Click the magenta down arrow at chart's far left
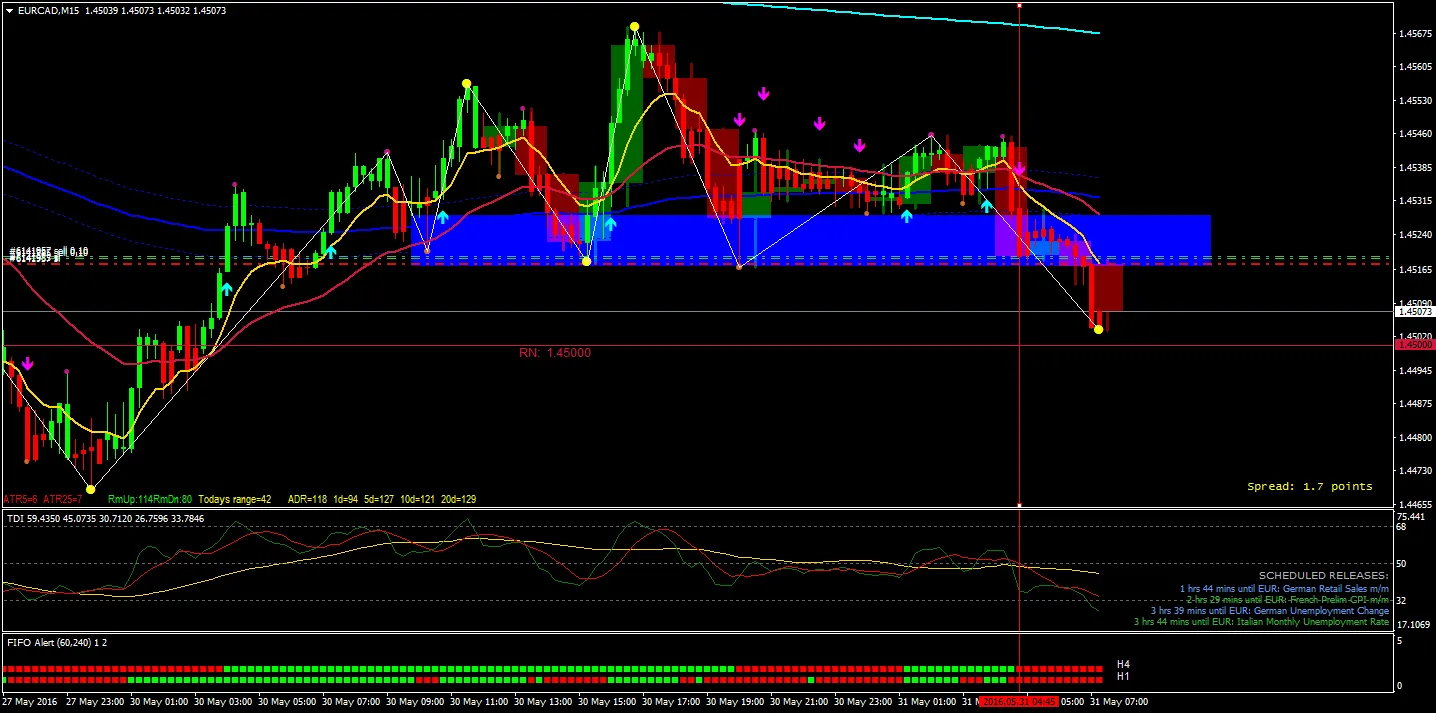The width and height of the screenshot is (1436, 713). pos(28,363)
